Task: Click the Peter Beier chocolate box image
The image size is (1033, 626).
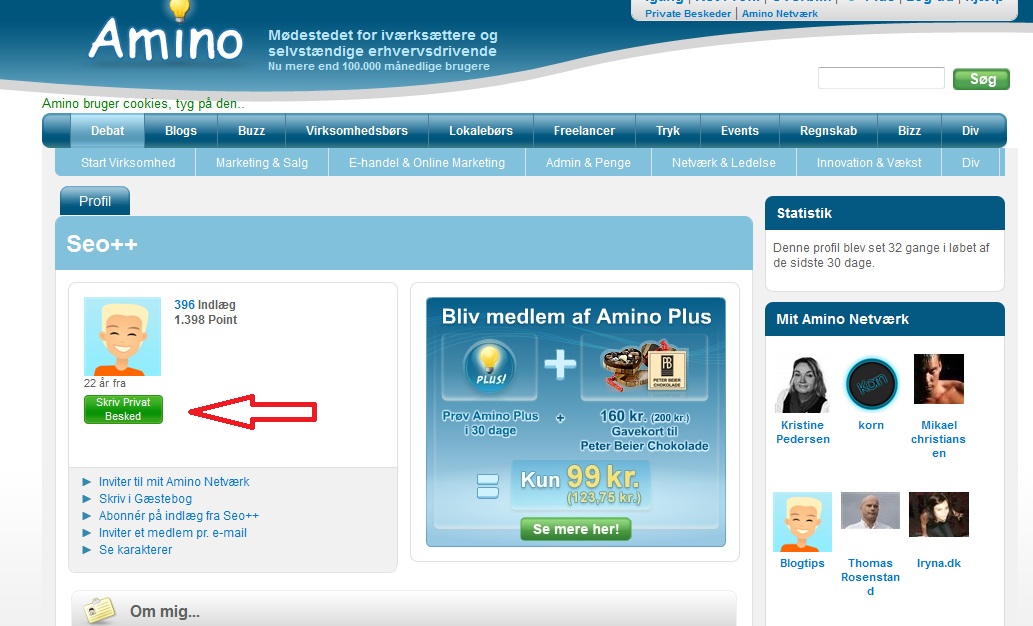Action: coord(645,366)
